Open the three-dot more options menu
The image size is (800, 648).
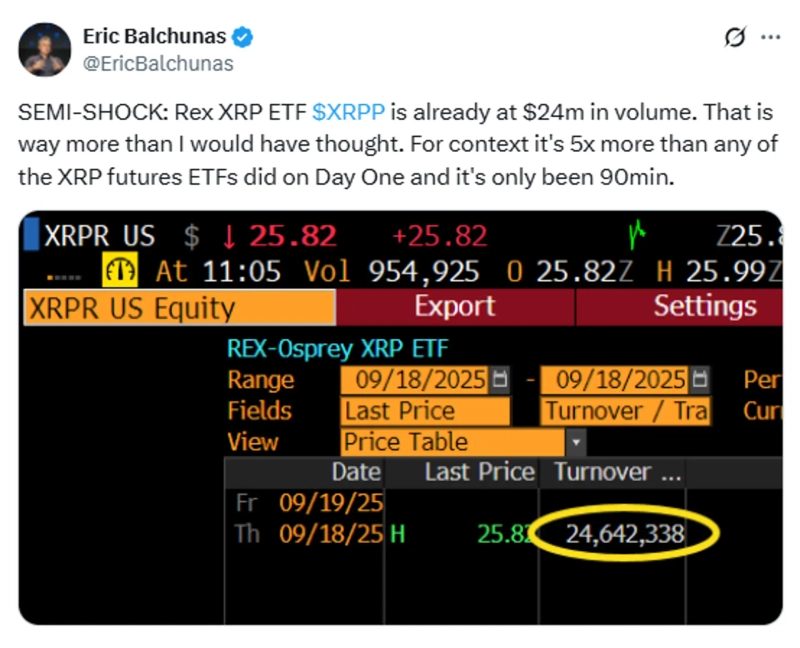(771, 38)
